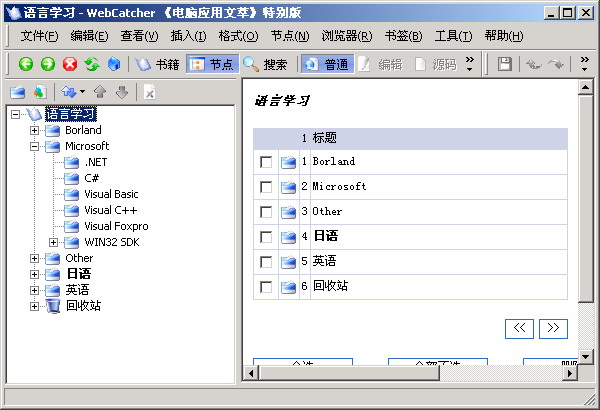Open Borland link in content table
Image resolution: width=600 pixels, height=410 pixels.
click(334, 161)
